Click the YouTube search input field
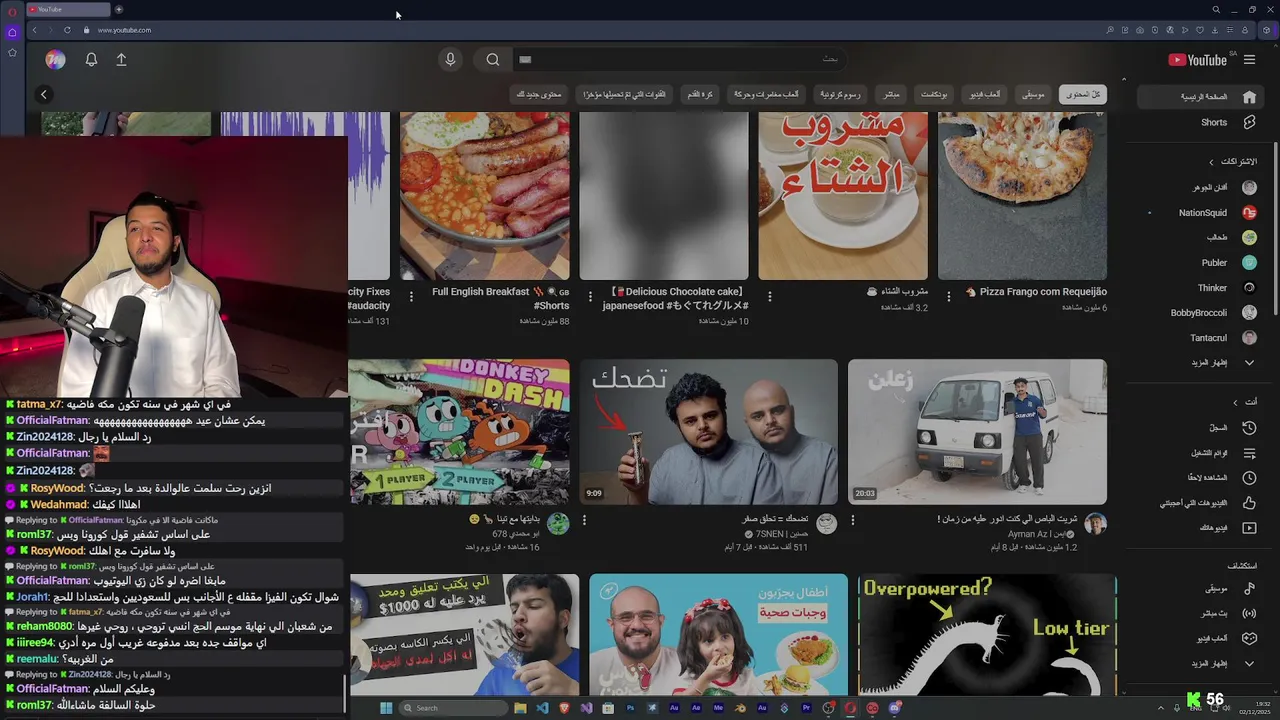 680,60
